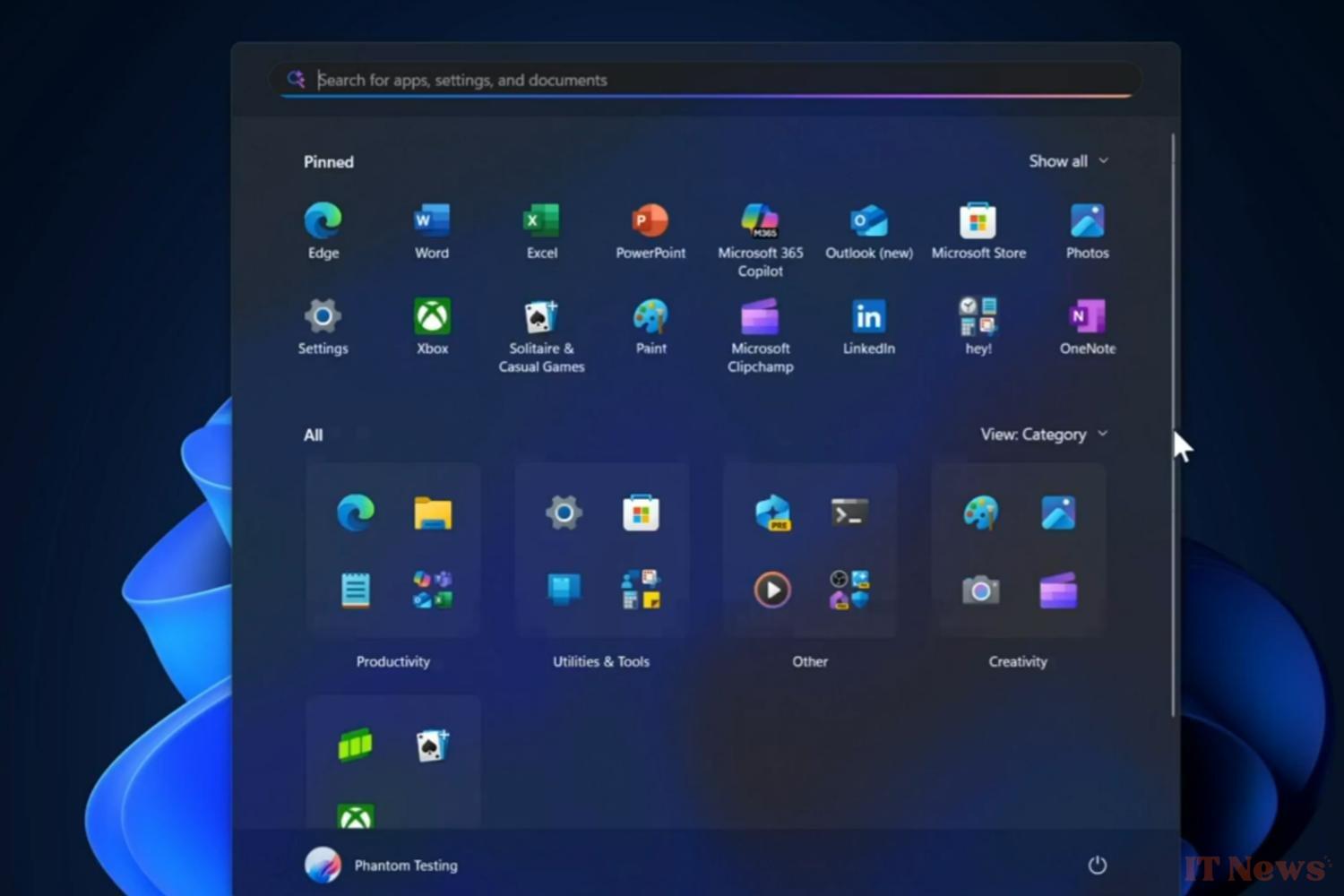The height and width of the screenshot is (896, 1344).
Task: Click the Creativity category label
Action: tap(1018, 662)
